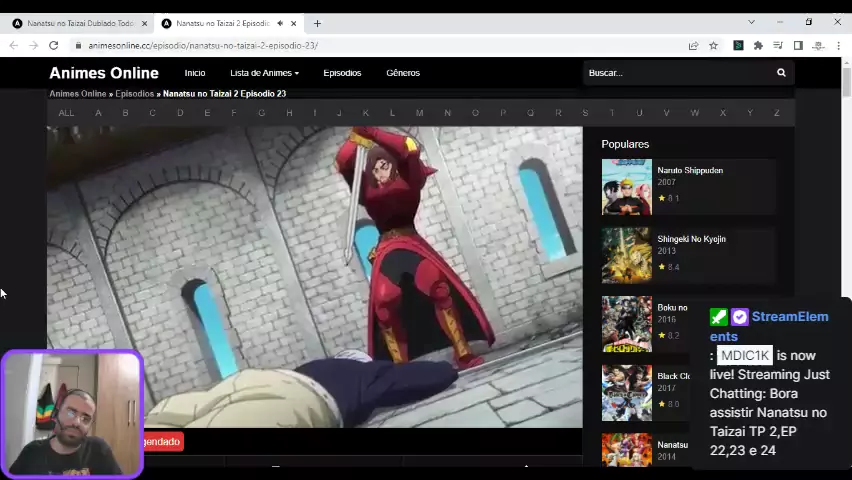Bookmark this page with star icon
852x480 pixels.
[x=713, y=45]
